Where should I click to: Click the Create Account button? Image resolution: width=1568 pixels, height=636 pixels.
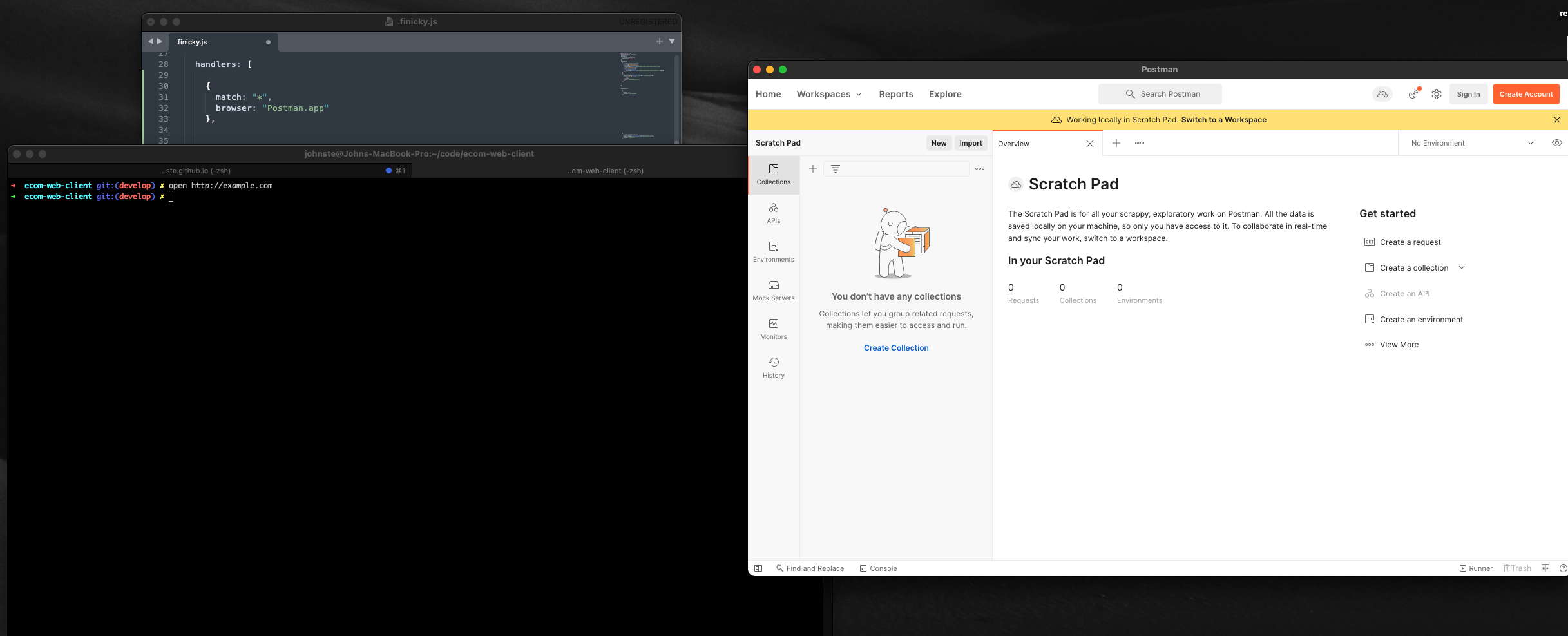pyautogui.click(x=1525, y=94)
